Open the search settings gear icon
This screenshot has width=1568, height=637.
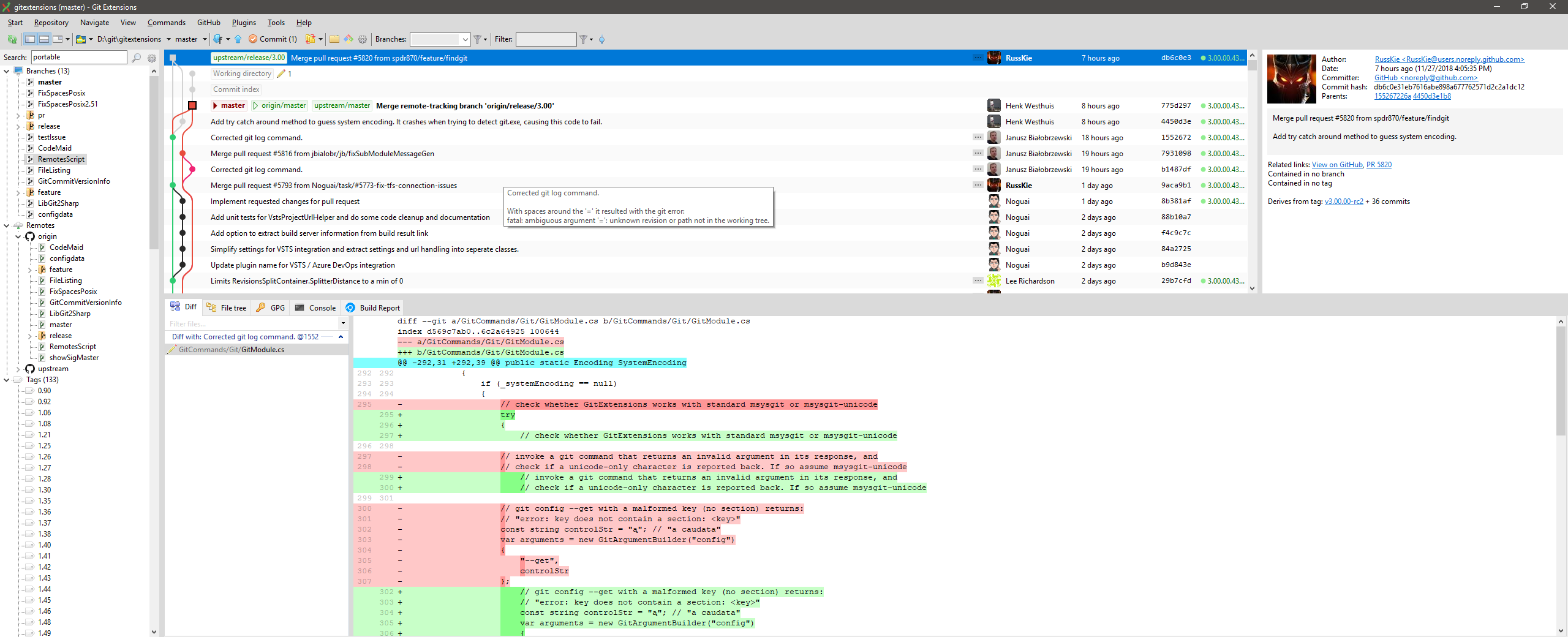click(x=152, y=58)
